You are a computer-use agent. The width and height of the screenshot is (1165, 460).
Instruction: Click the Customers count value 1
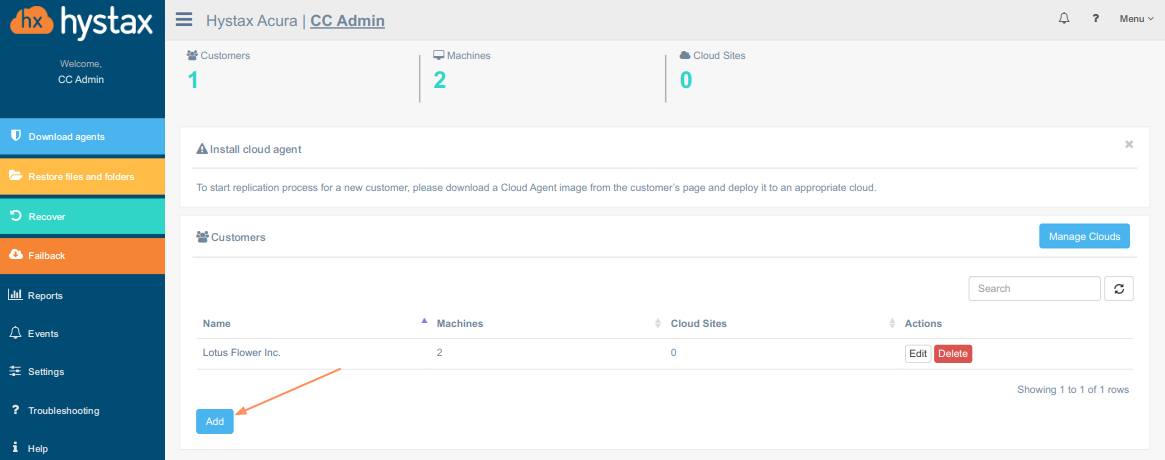click(193, 80)
